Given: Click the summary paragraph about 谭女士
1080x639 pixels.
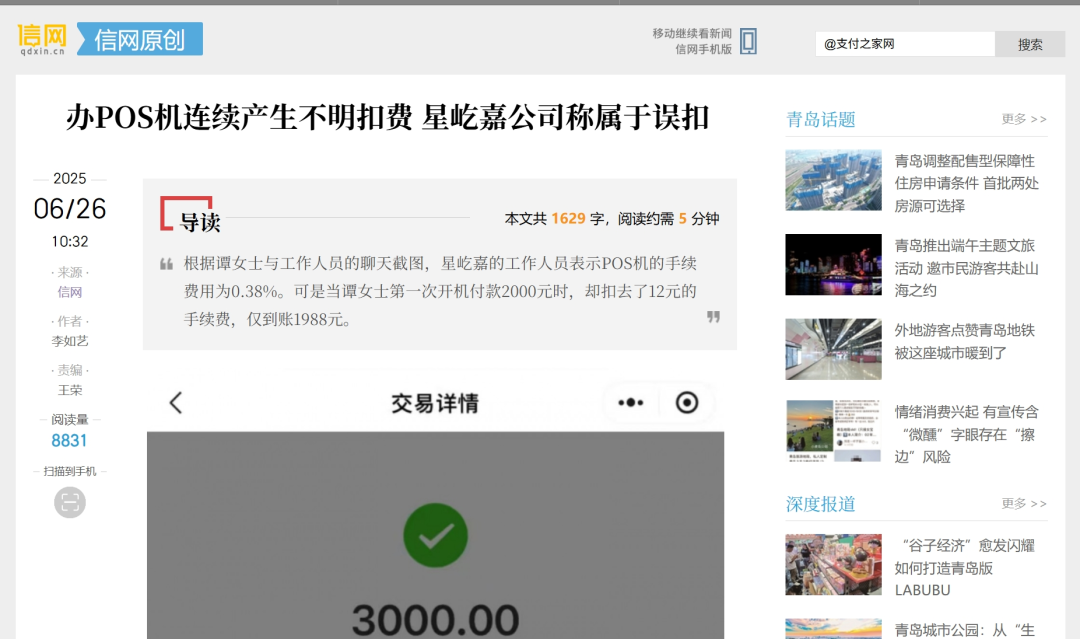Looking at the screenshot, I should (x=440, y=291).
